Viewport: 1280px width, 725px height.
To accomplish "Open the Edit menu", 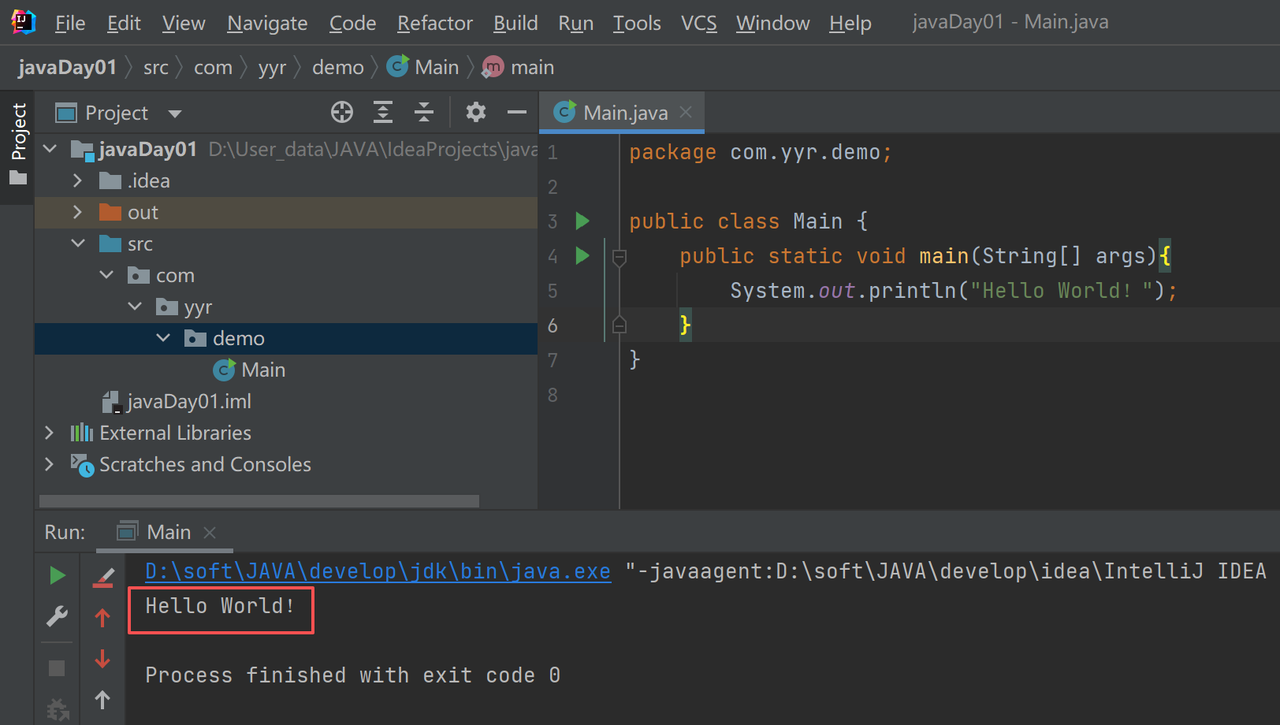I will click(124, 23).
